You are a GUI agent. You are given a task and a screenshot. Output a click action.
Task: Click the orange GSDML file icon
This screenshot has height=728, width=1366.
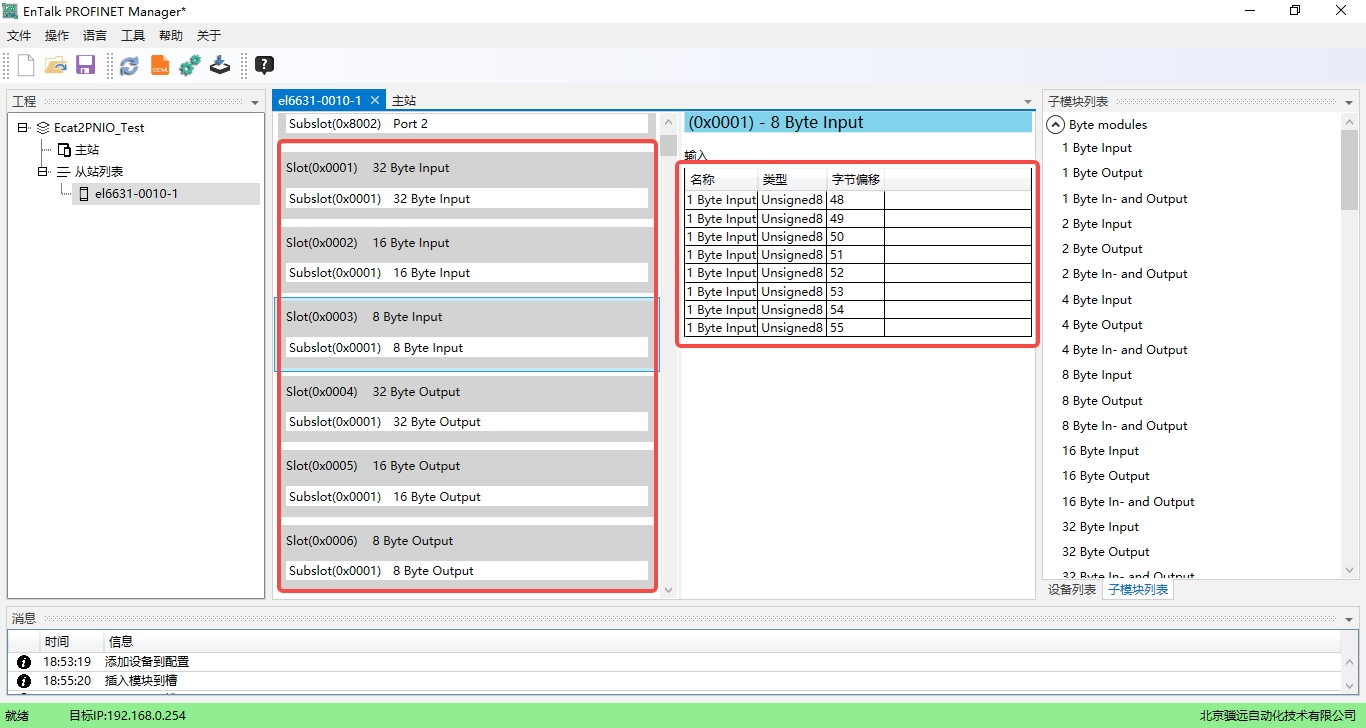click(160, 66)
